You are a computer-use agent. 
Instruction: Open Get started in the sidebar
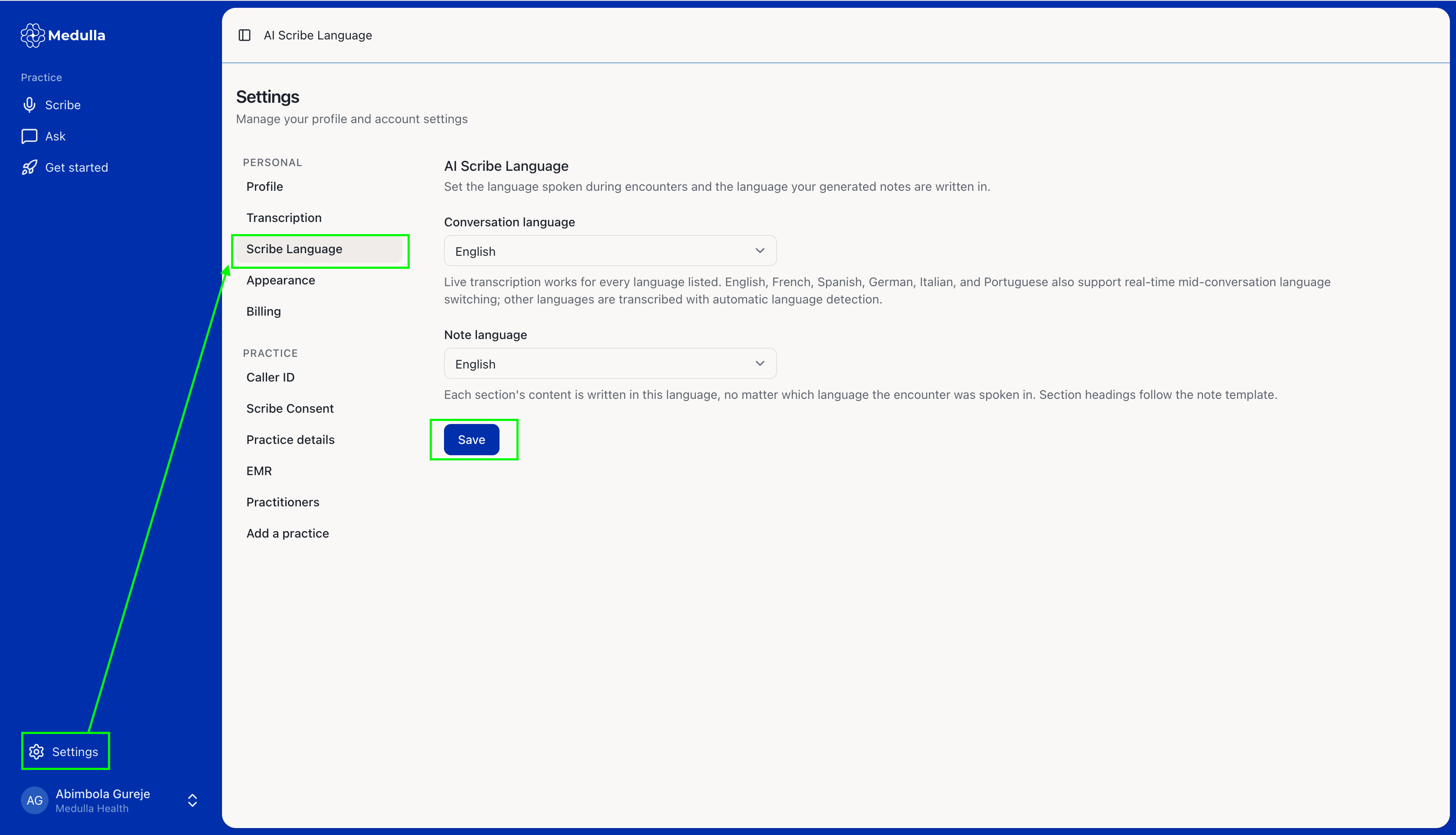click(x=76, y=167)
